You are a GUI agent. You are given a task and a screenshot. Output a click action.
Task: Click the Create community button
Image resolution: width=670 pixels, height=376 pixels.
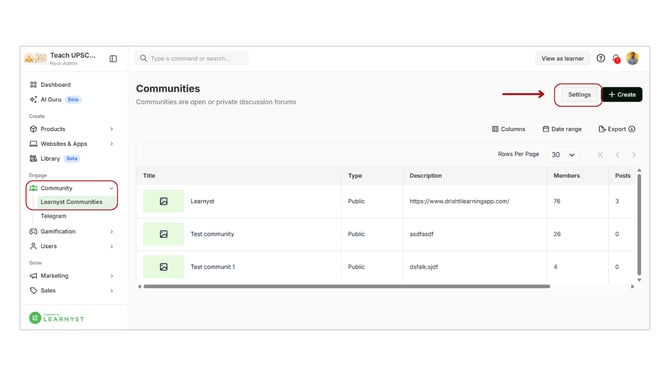(622, 94)
